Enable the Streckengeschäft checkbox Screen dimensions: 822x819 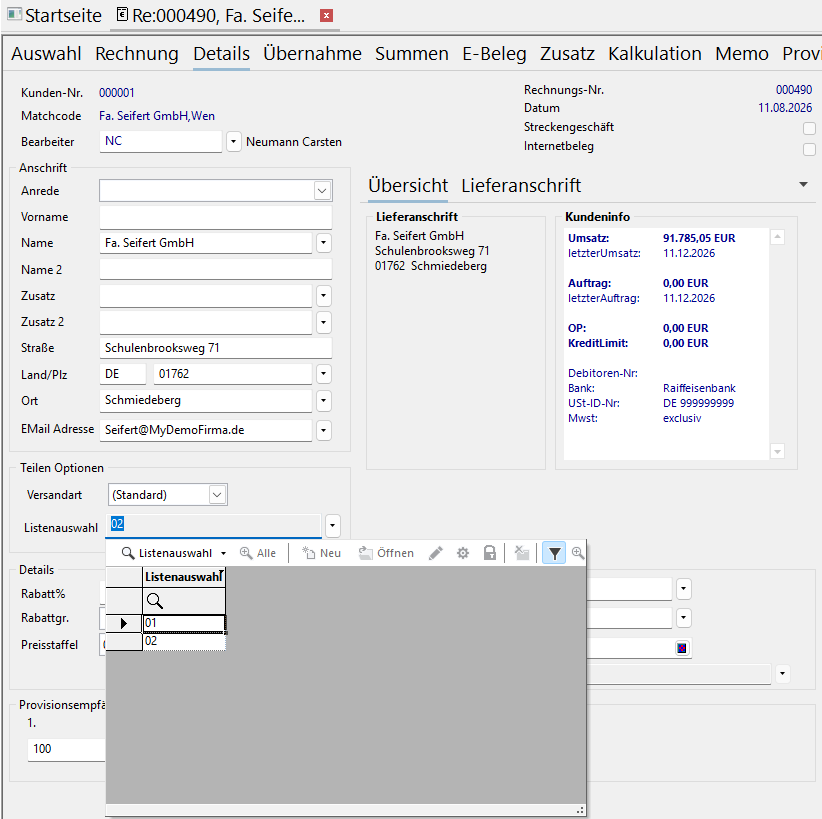809,128
